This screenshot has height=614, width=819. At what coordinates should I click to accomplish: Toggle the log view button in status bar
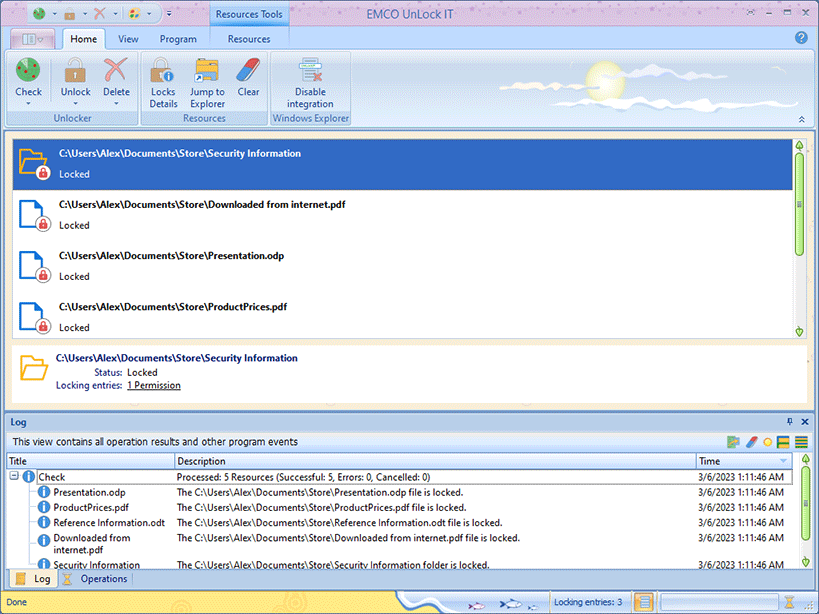(645, 602)
